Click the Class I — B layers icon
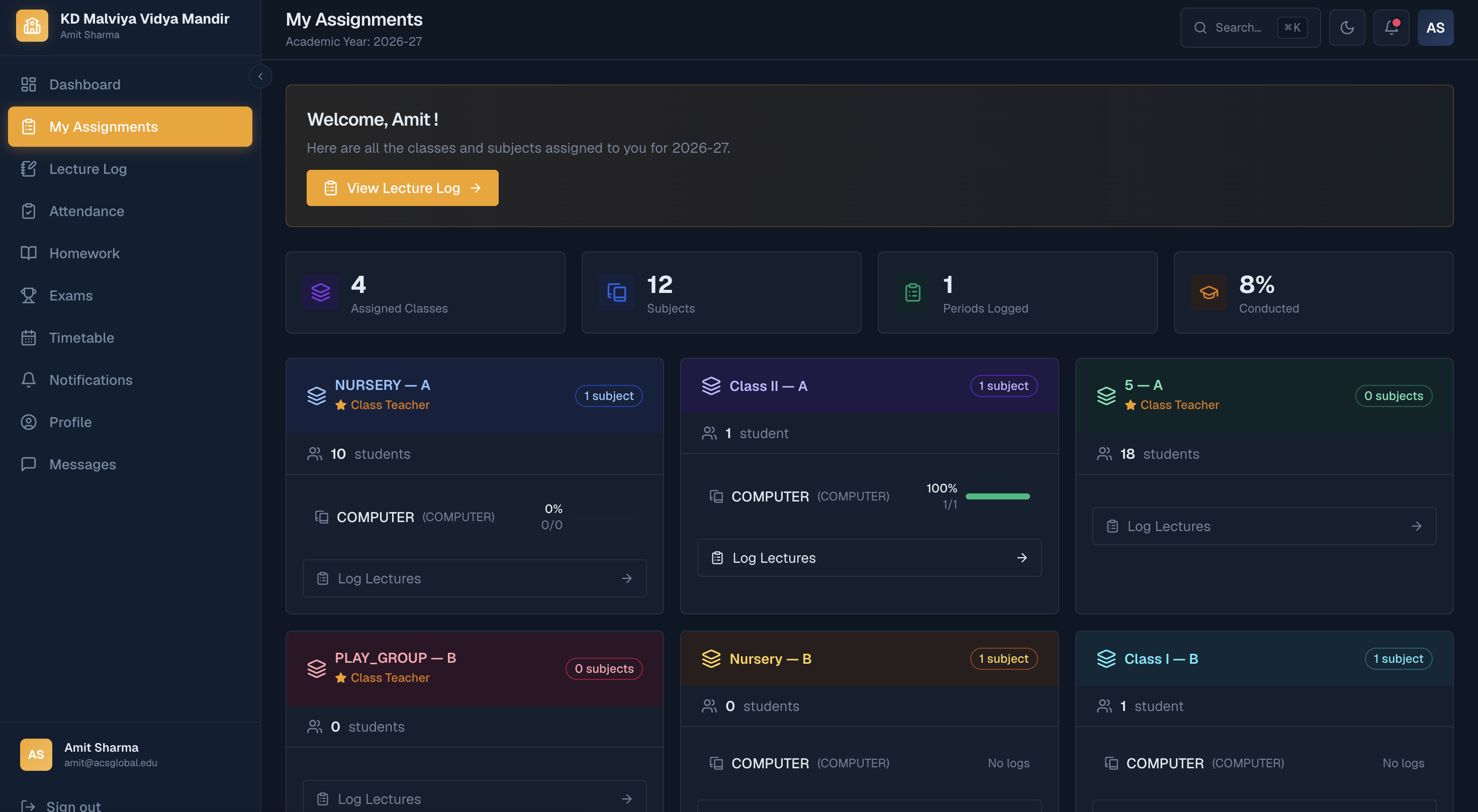 [x=1106, y=659]
